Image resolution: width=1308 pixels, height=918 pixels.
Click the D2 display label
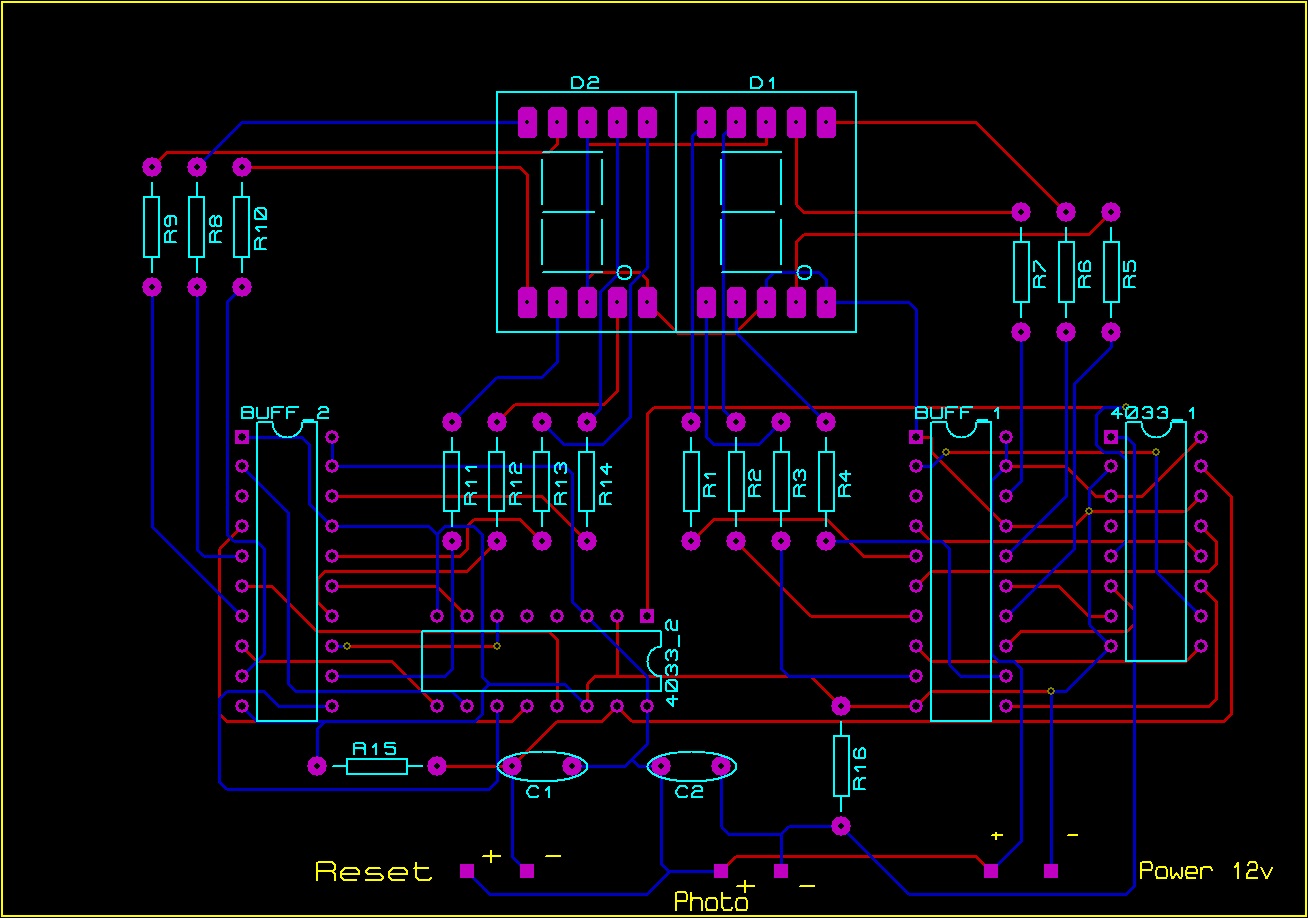(585, 83)
